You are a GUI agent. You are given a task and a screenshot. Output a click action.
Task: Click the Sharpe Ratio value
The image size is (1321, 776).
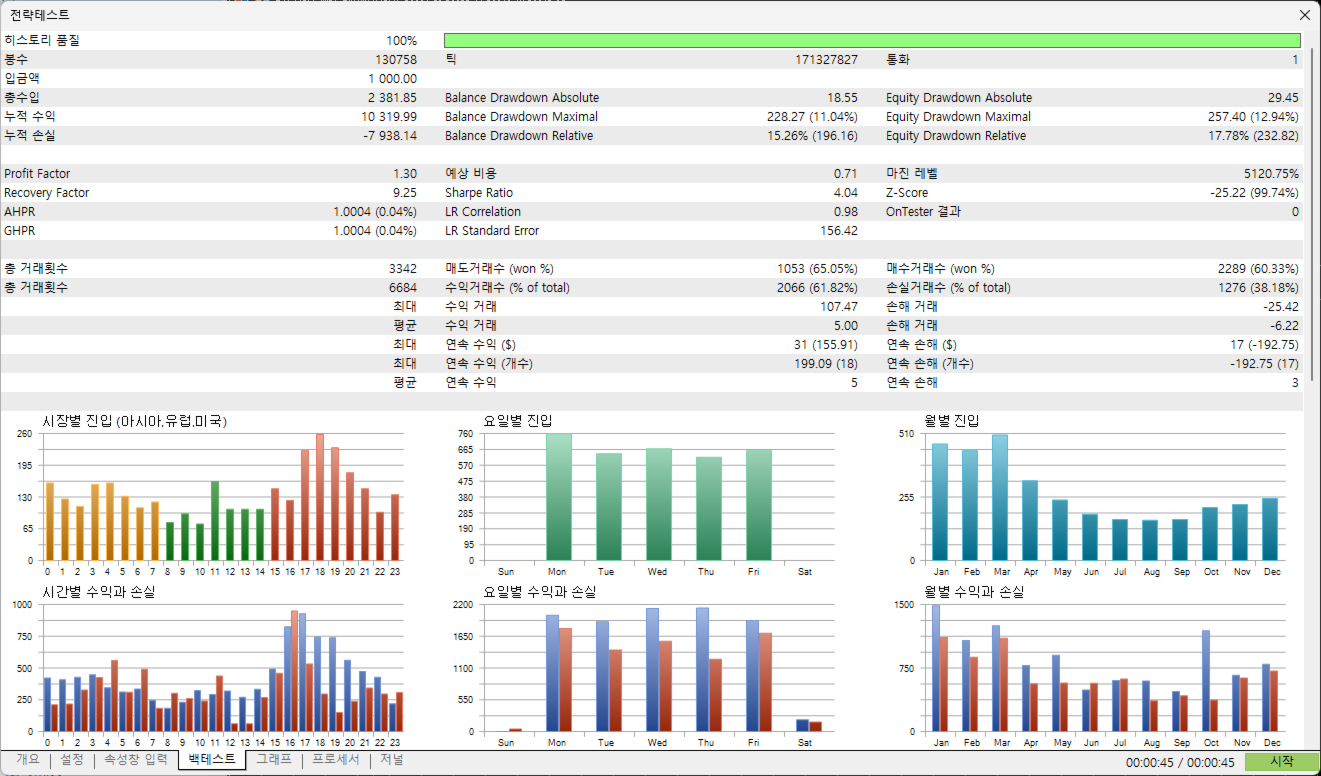pos(846,193)
